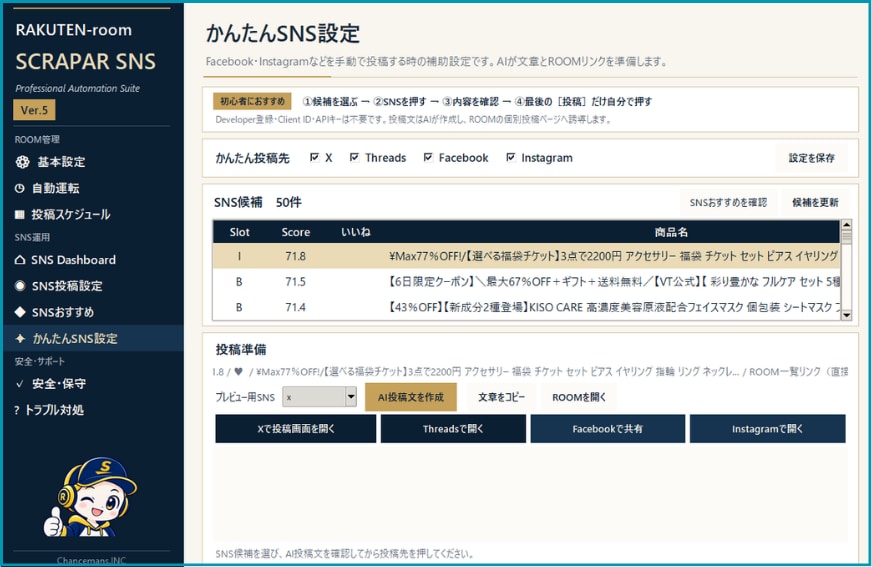This screenshot has width=872, height=567.
Task: Click the candidate list scrollbar up arrow
Action: coord(846,225)
